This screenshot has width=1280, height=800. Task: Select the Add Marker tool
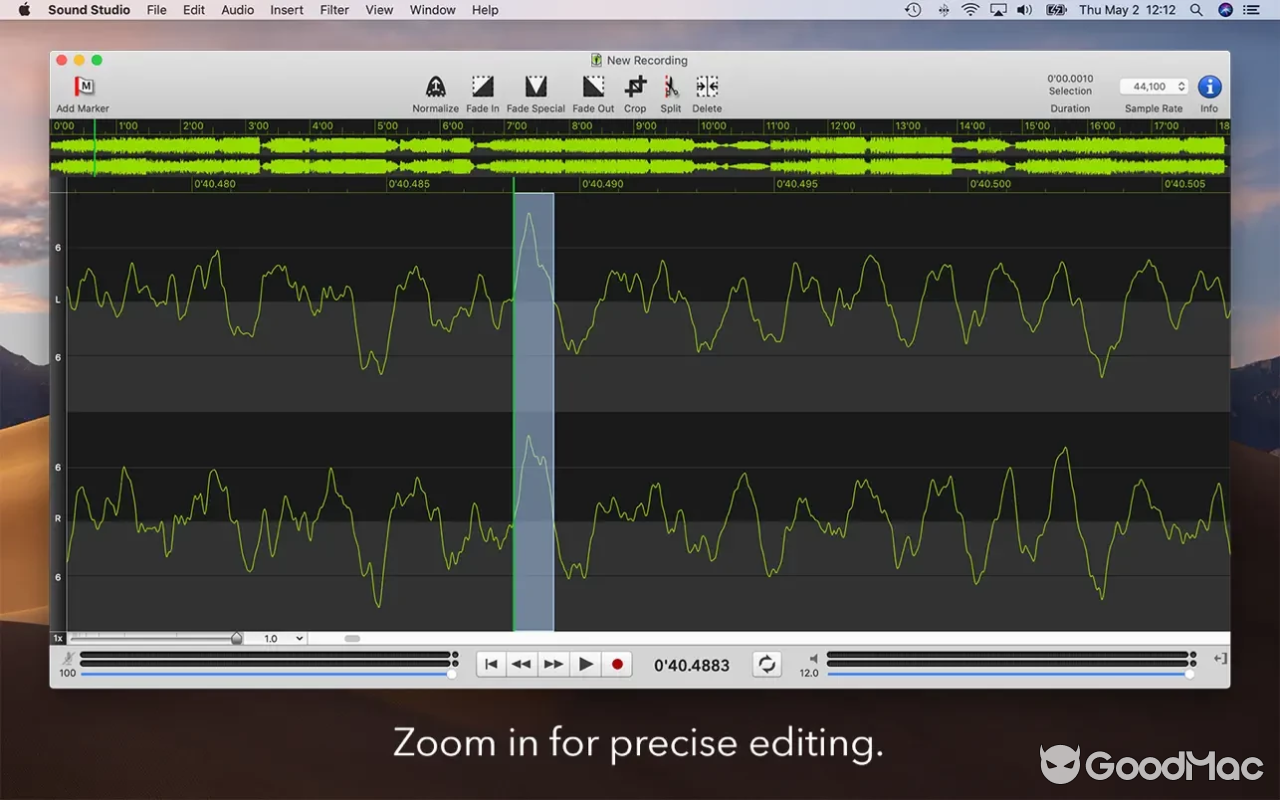(x=80, y=87)
